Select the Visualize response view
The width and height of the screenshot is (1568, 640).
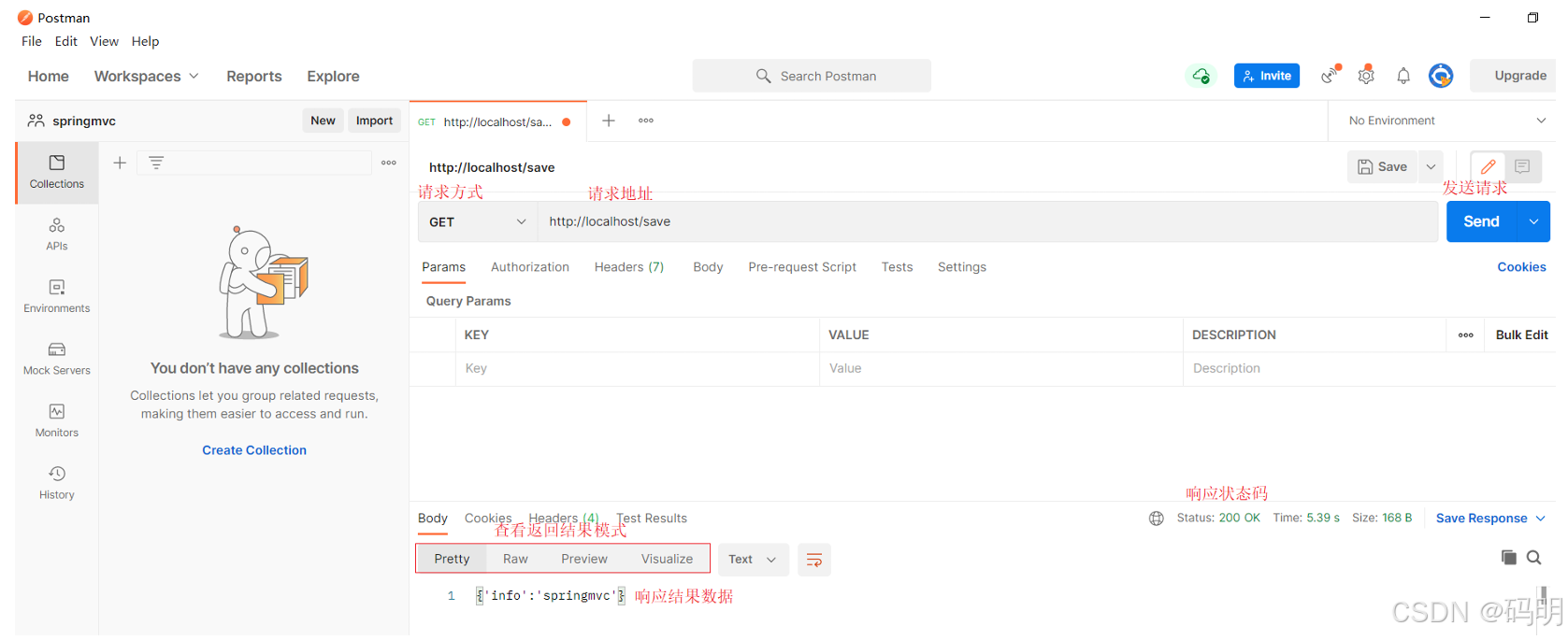coord(667,559)
